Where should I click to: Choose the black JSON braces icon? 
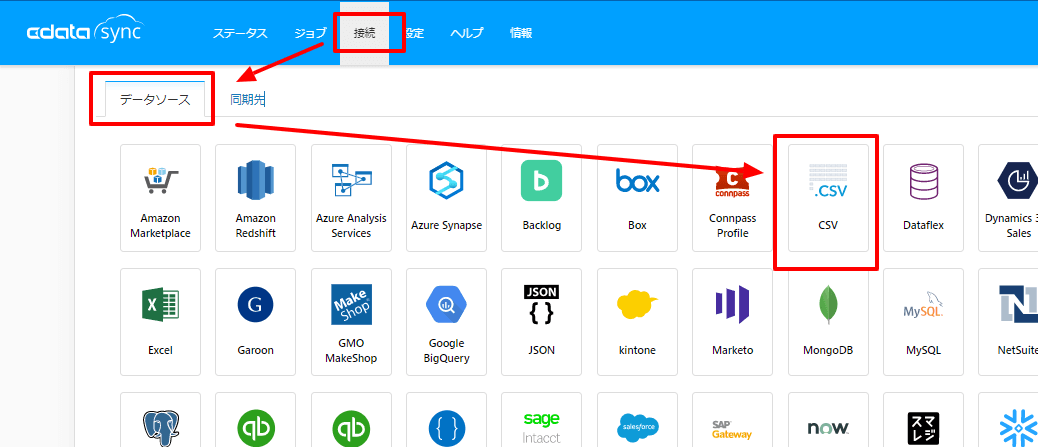[x=542, y=305]
